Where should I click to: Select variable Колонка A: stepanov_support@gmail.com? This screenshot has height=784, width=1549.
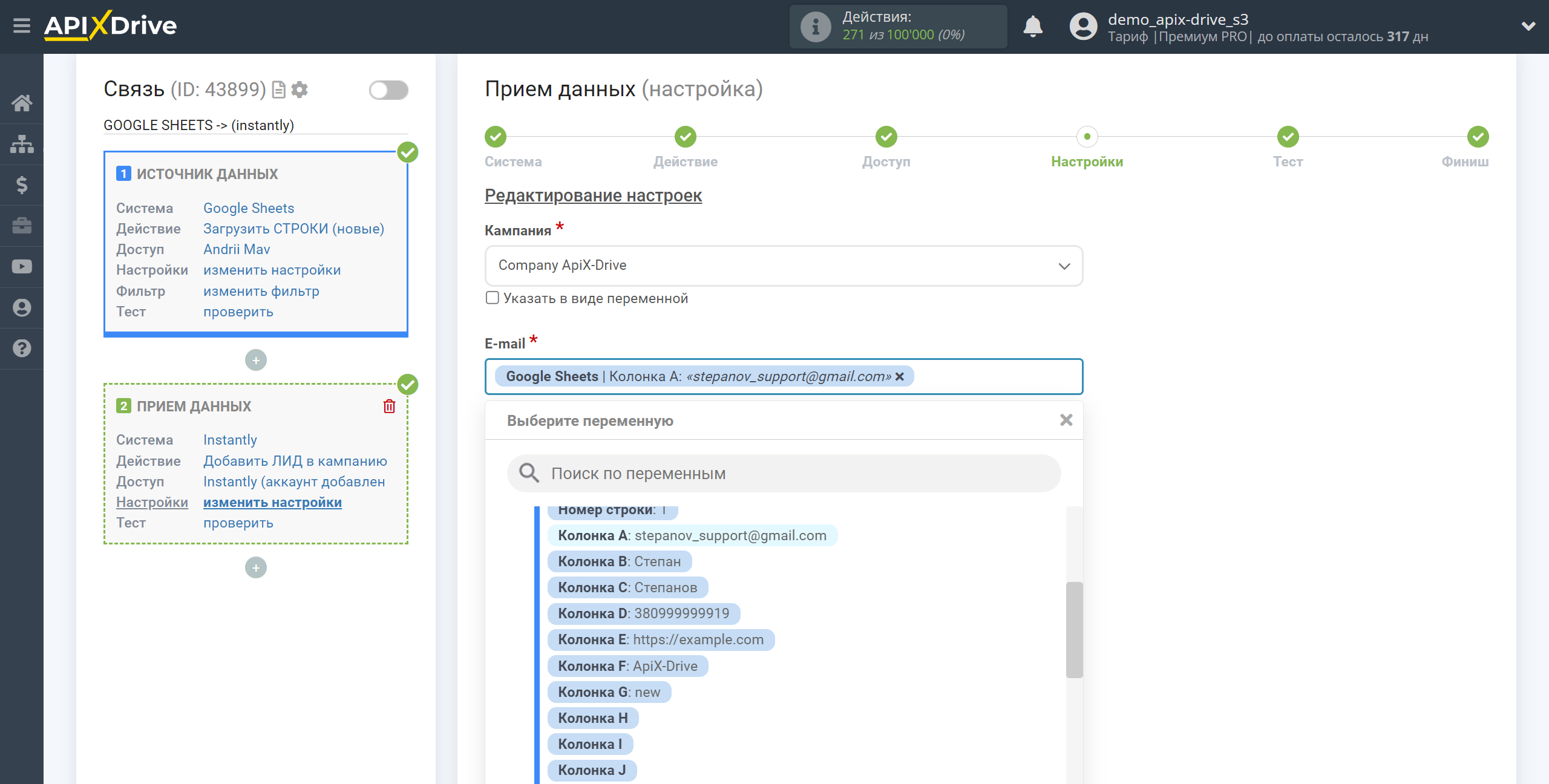point(692,535)
